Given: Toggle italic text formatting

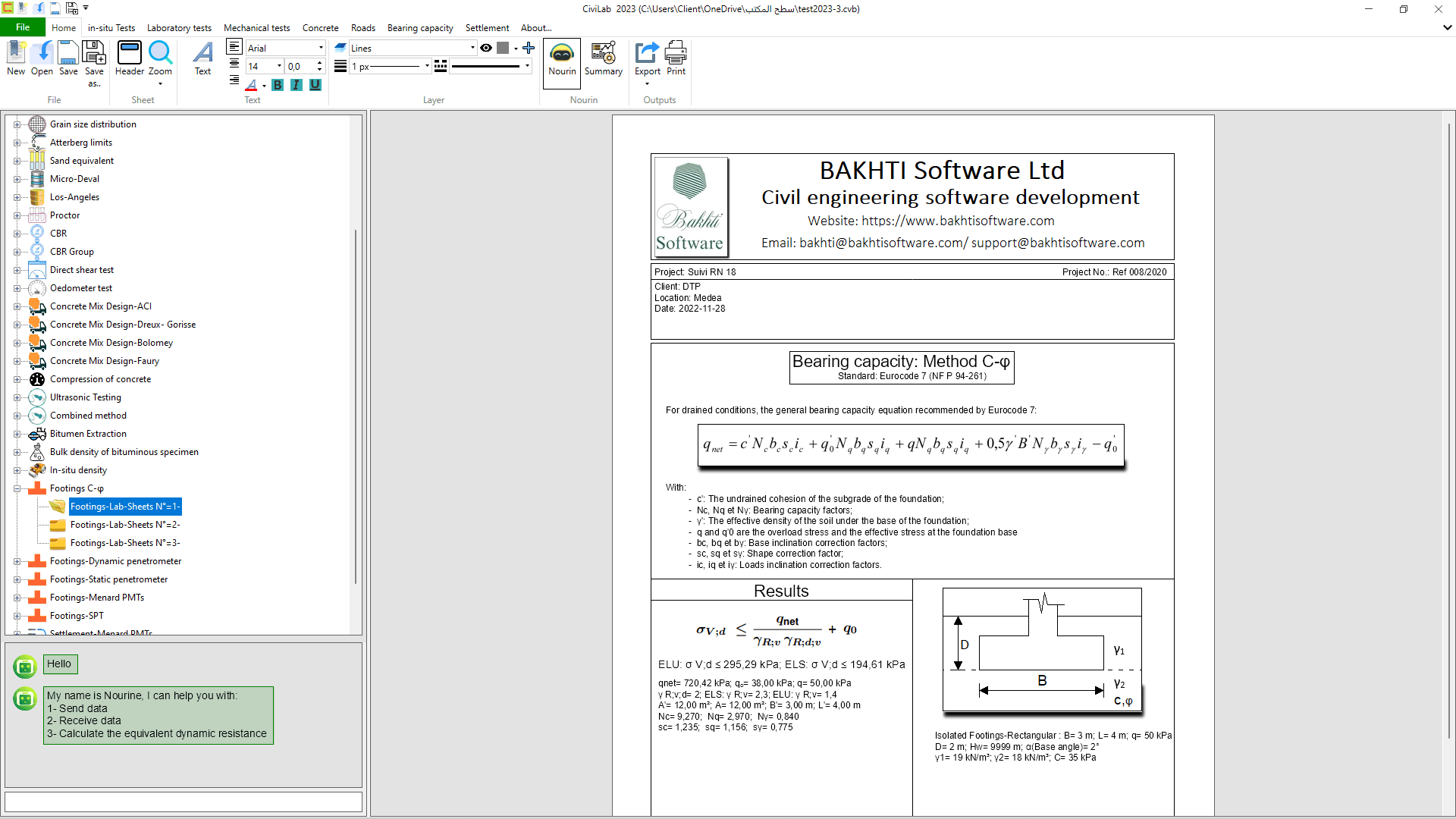Looking at the screenshot, I should (297, 85).
